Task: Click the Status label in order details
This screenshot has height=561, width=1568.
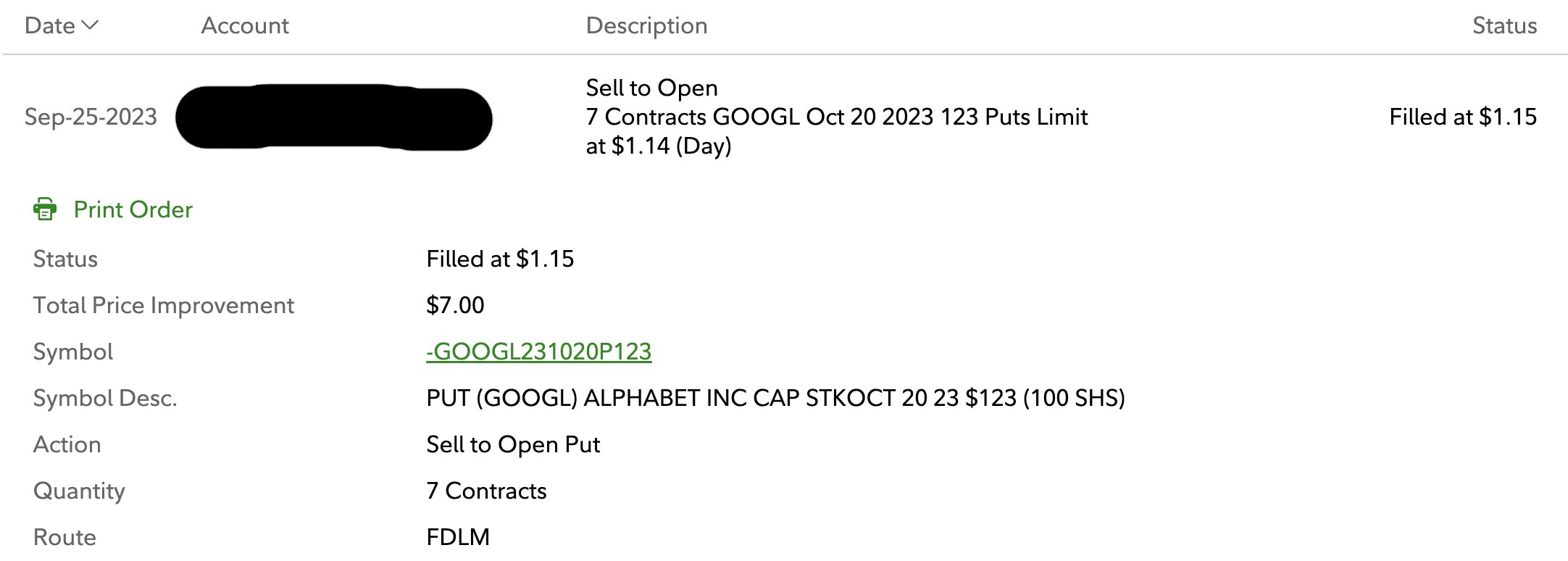Action: point(65,259)
